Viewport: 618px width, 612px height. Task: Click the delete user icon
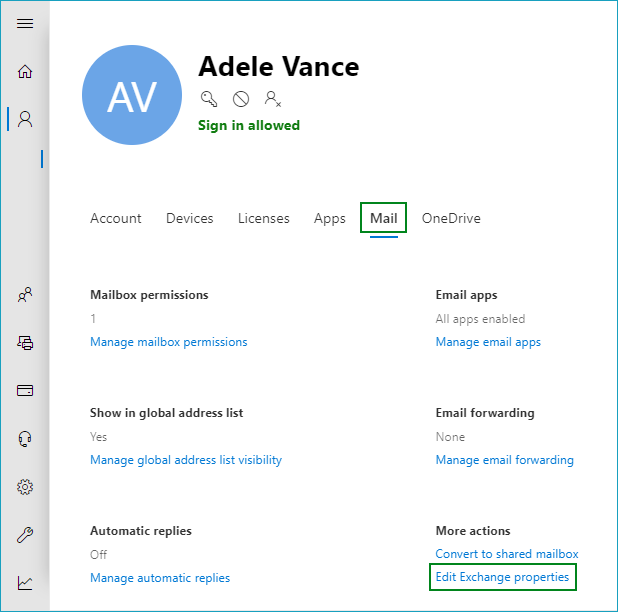[273, 99]
